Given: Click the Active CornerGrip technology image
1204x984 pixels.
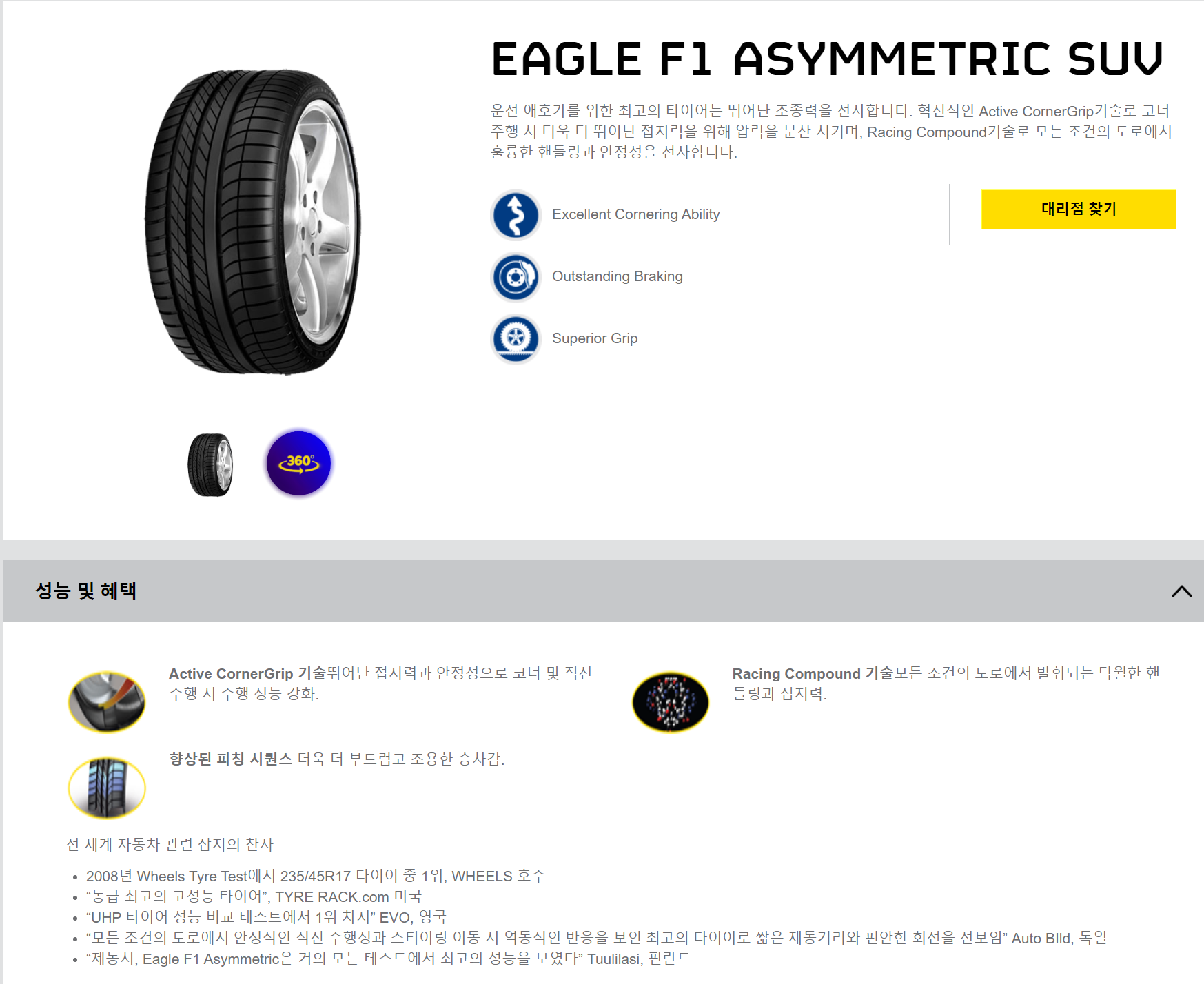Looking at the screenshot, I should coord(107,701).
